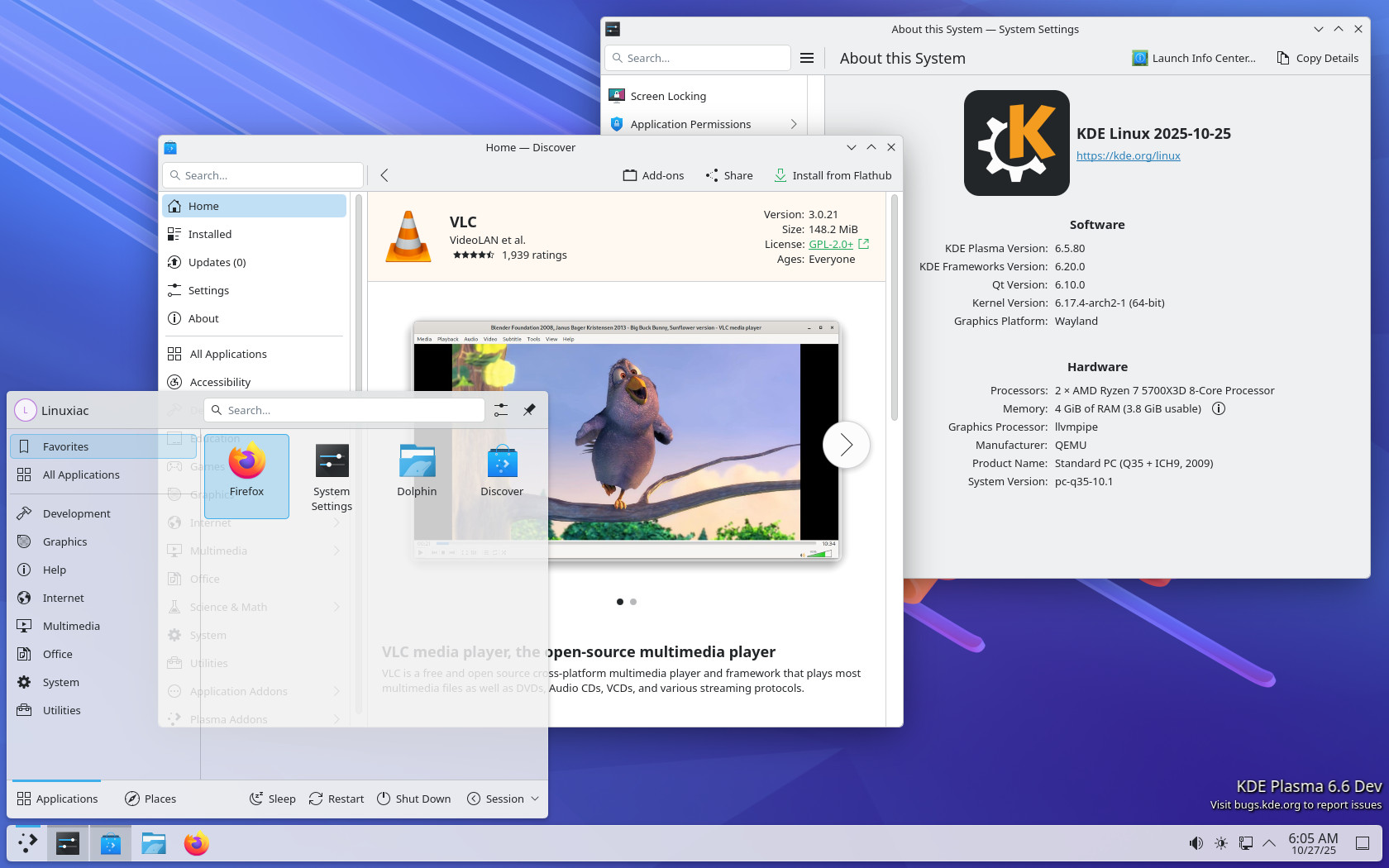Expand the Session dropdown menu
Image resolution: width=1389 pixels, height=868 pixels.
504,799
